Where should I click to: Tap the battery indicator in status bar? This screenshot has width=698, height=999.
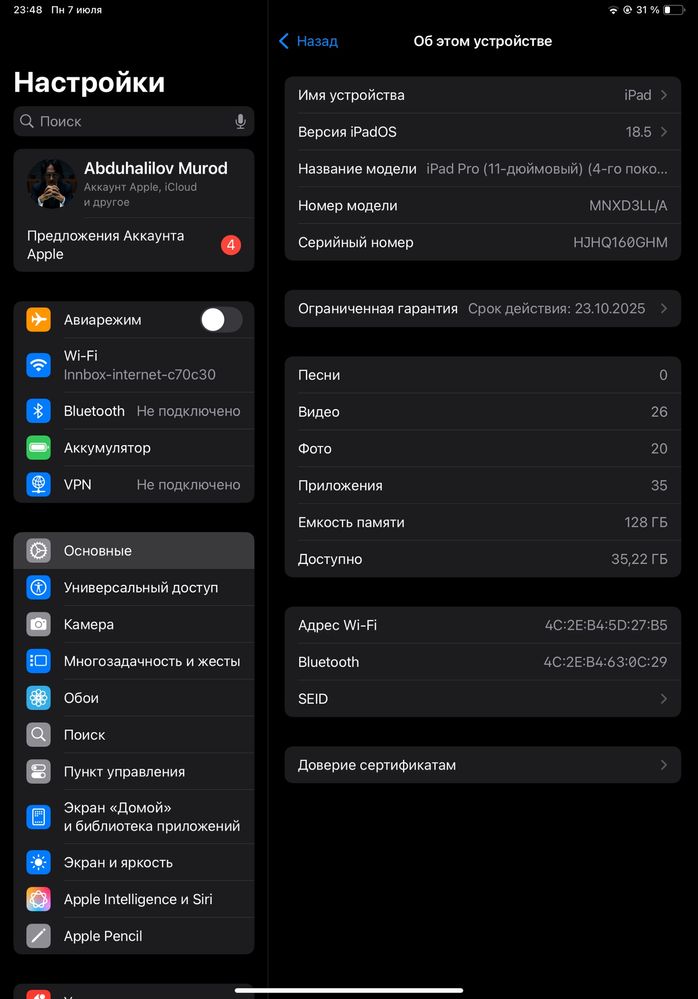[673, 10]
